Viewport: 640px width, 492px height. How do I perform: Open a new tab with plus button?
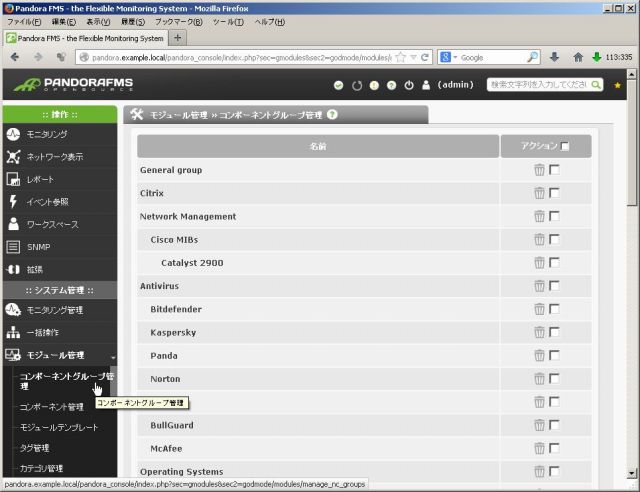[x=178, y=38]
